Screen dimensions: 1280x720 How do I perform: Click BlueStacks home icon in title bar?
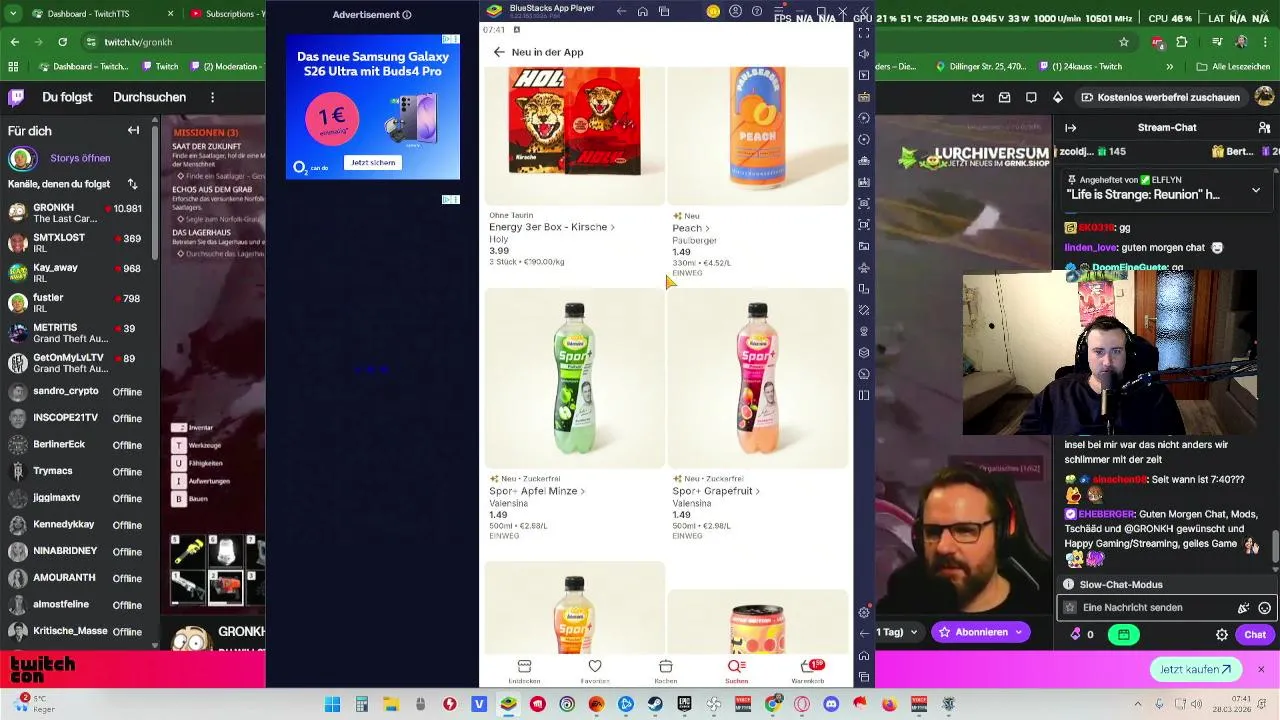tap(642, 11)
